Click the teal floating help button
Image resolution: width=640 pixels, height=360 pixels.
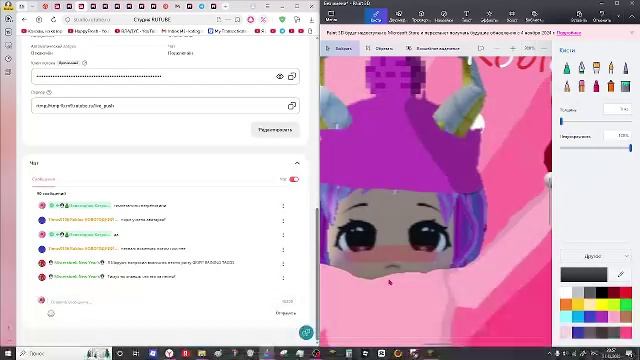pyautogui.click(x=306, y=333)
